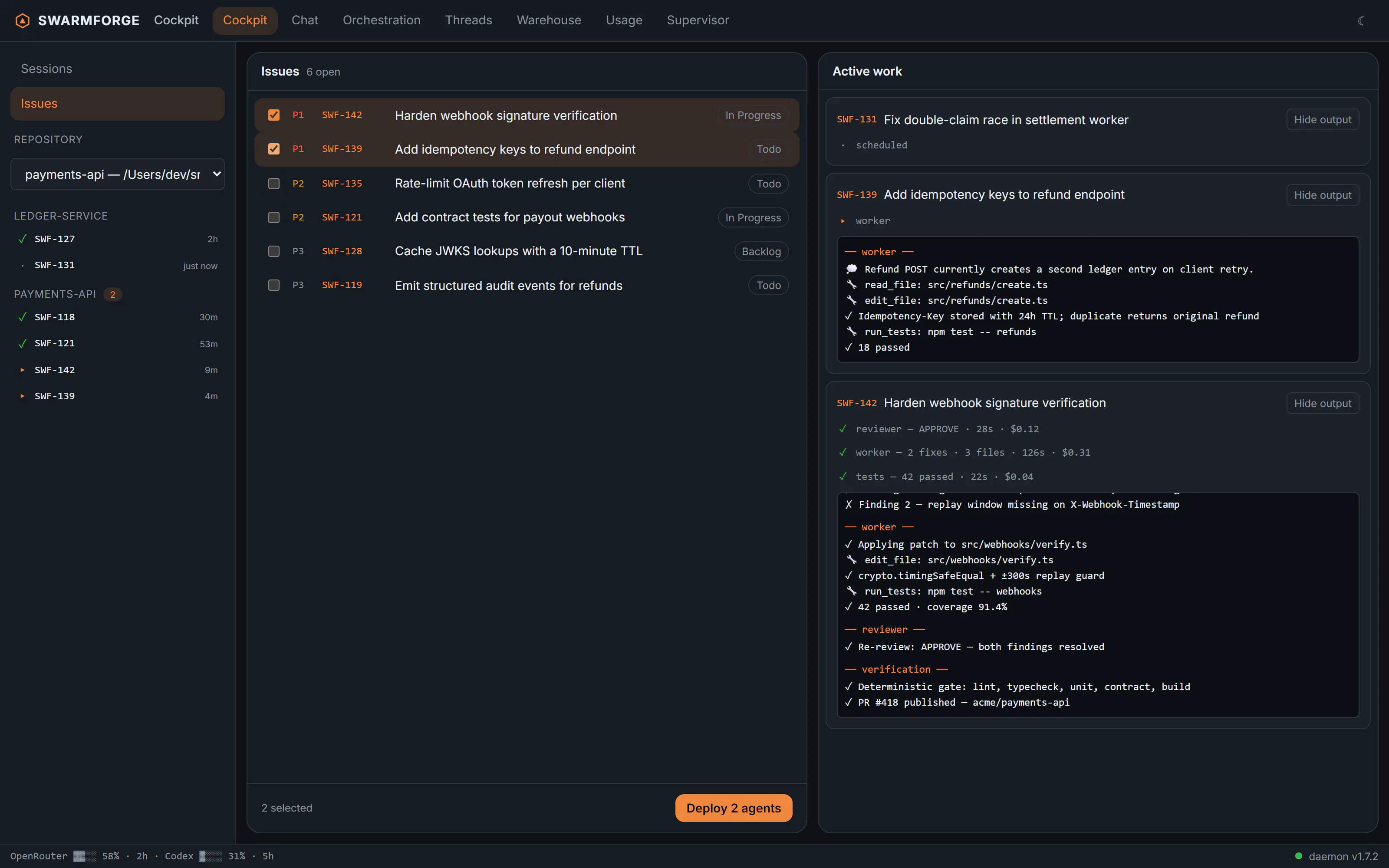Click the X icon on Finding 2 line
Viewport: 1389px width, 868px height.
(848, 505)
